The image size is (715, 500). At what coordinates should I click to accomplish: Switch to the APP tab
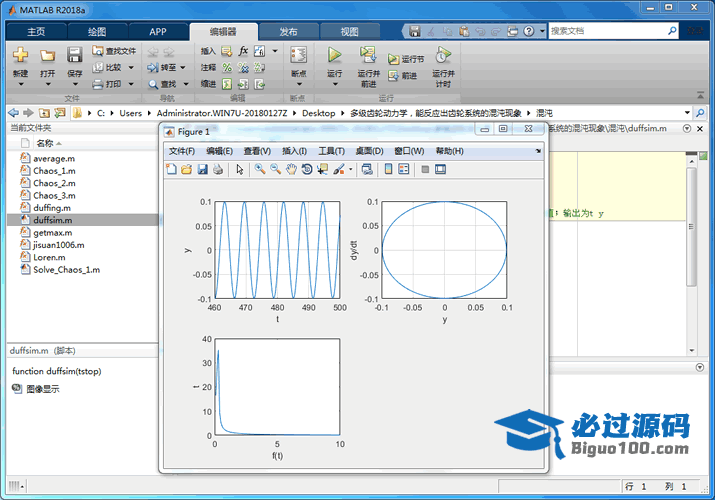(x=158, y=31)
